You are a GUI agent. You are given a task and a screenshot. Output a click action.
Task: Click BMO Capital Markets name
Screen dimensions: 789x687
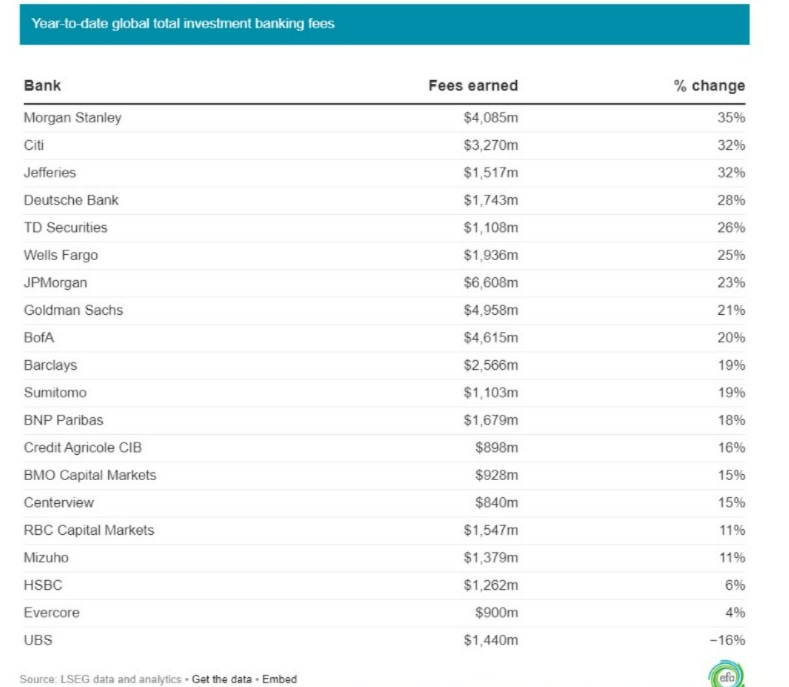[90, 475]
